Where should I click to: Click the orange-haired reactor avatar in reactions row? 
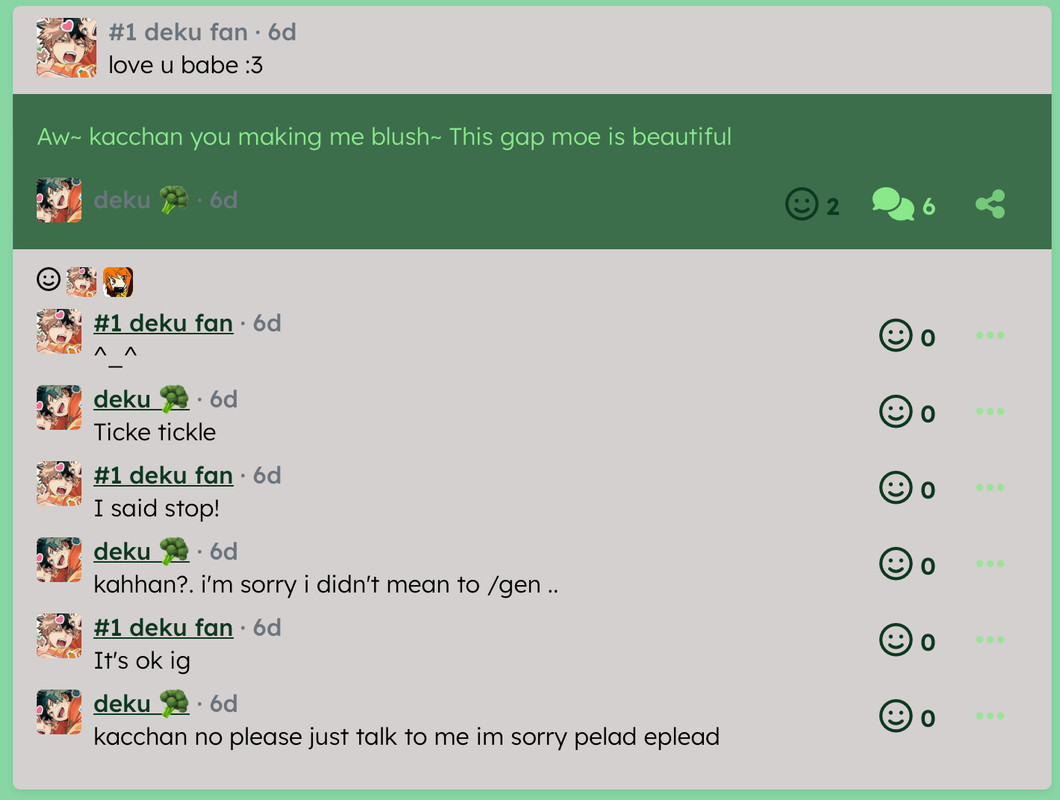(x=118, y=282)
